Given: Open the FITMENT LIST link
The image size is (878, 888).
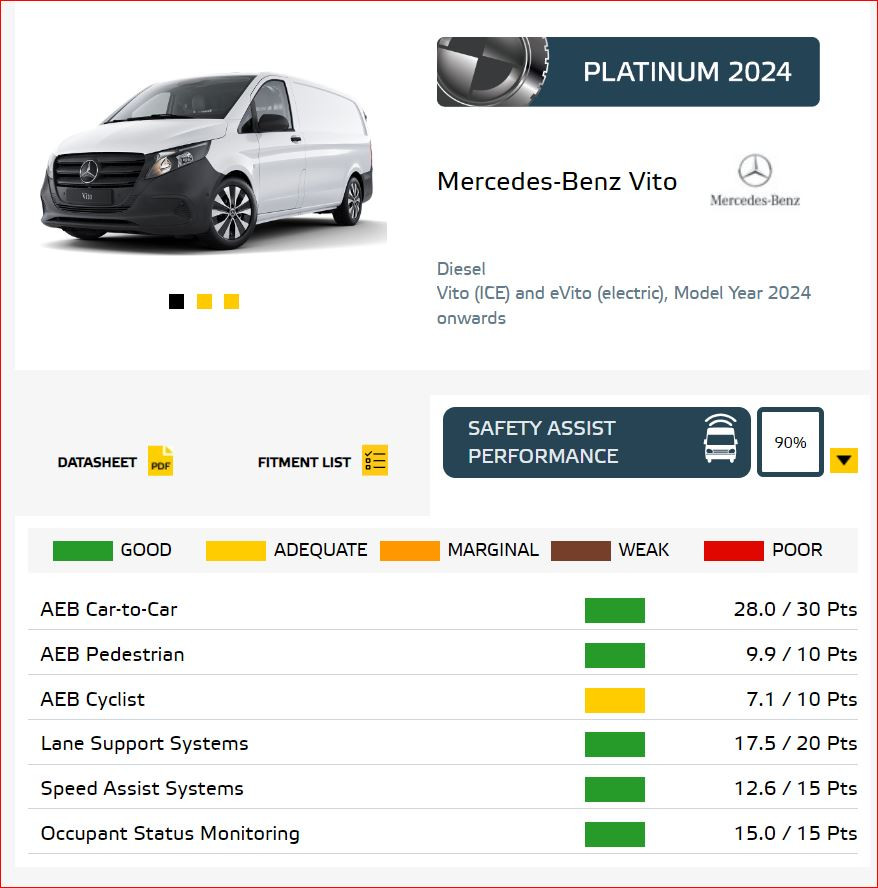Looking at the screenshot, I should pyautogui.click(x=304, y=462).
